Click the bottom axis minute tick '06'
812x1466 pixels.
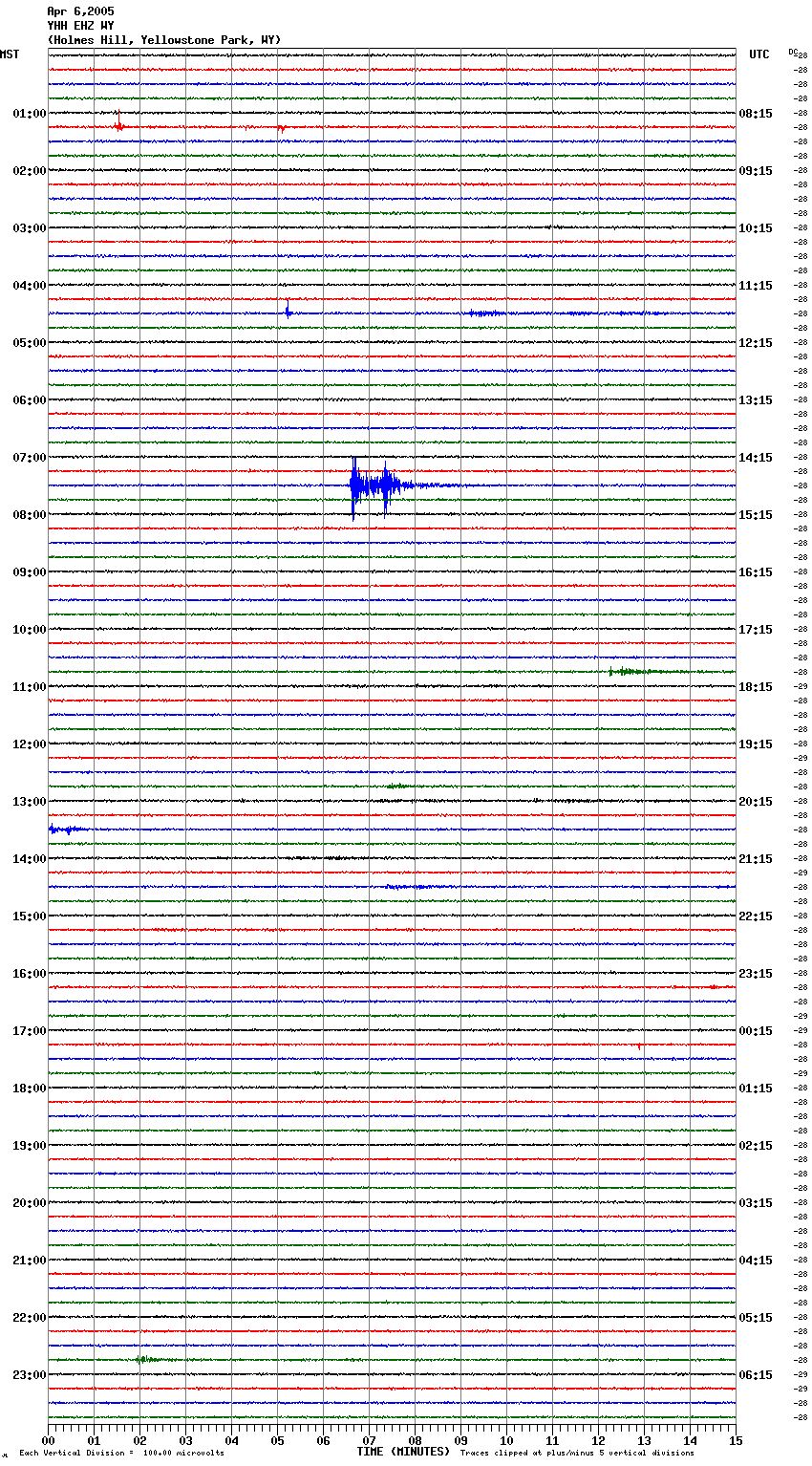pyautogui.click(x=323, y=1440)
